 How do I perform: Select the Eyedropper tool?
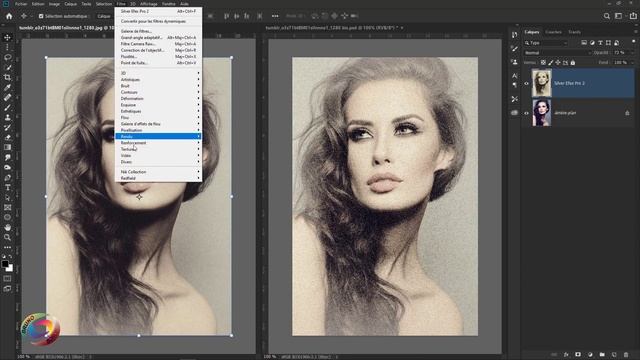pos(7,87)
